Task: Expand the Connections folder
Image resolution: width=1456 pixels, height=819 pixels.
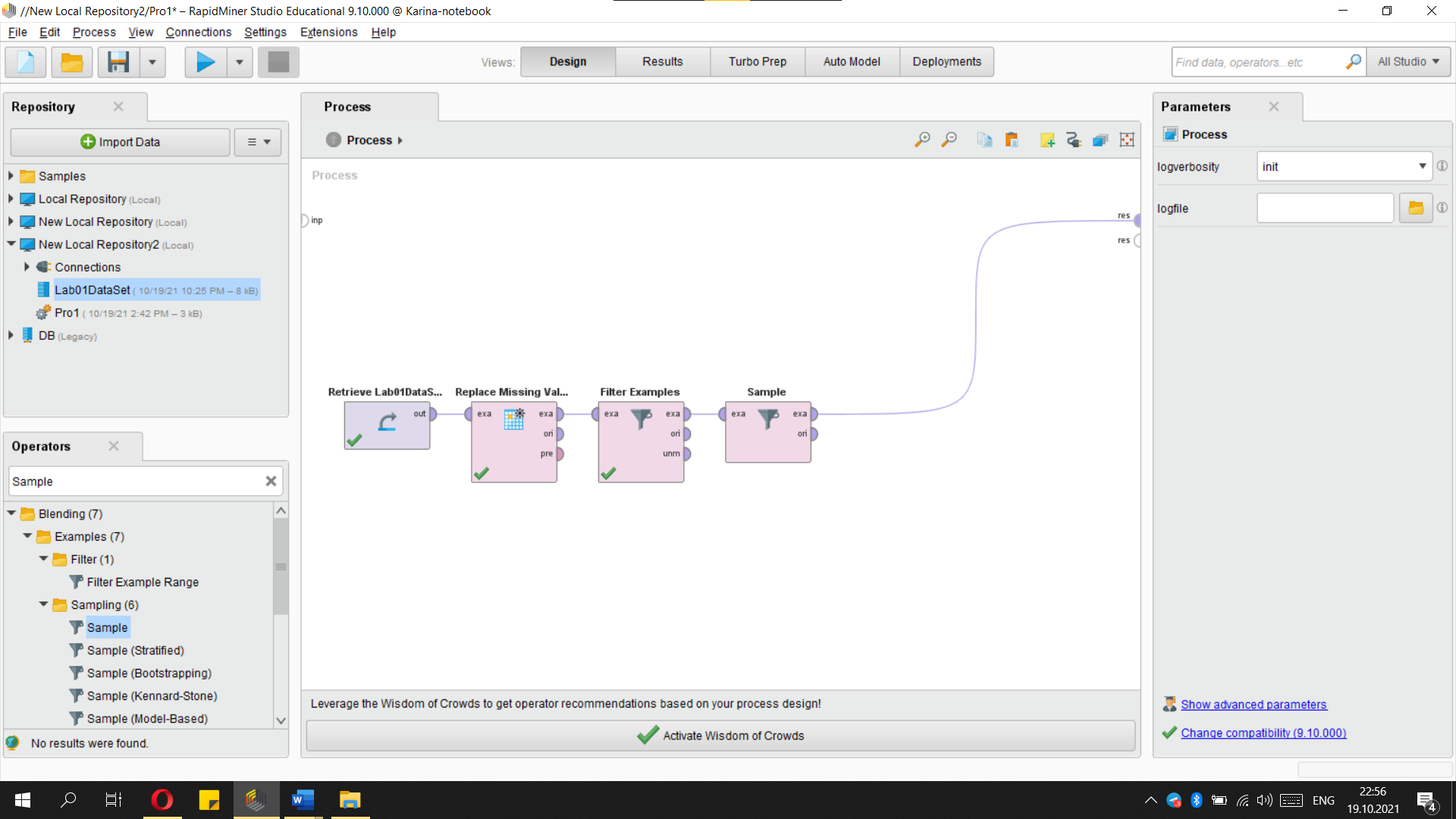Action: (x=27, y=267)
